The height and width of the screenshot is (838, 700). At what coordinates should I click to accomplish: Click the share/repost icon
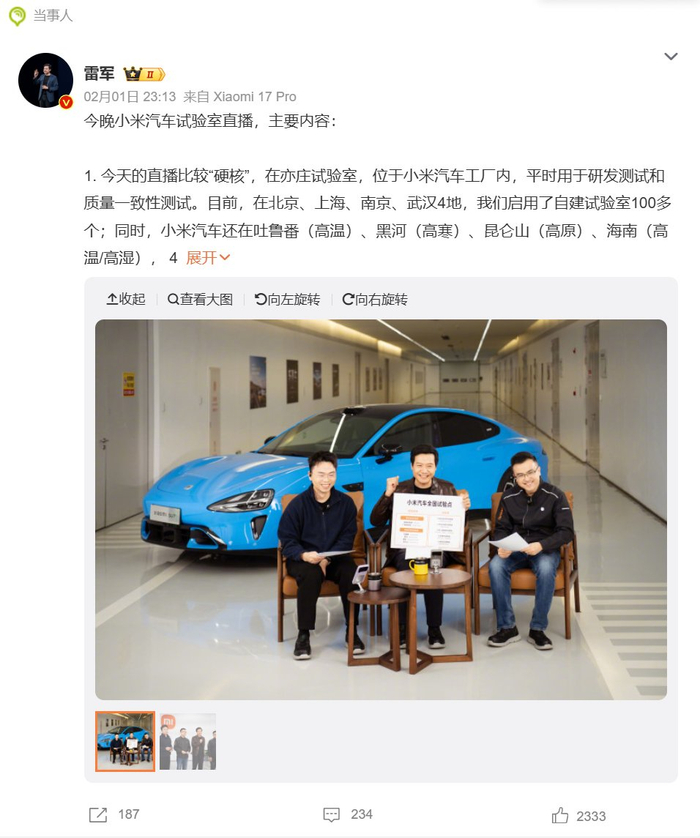tap(98, 814)
